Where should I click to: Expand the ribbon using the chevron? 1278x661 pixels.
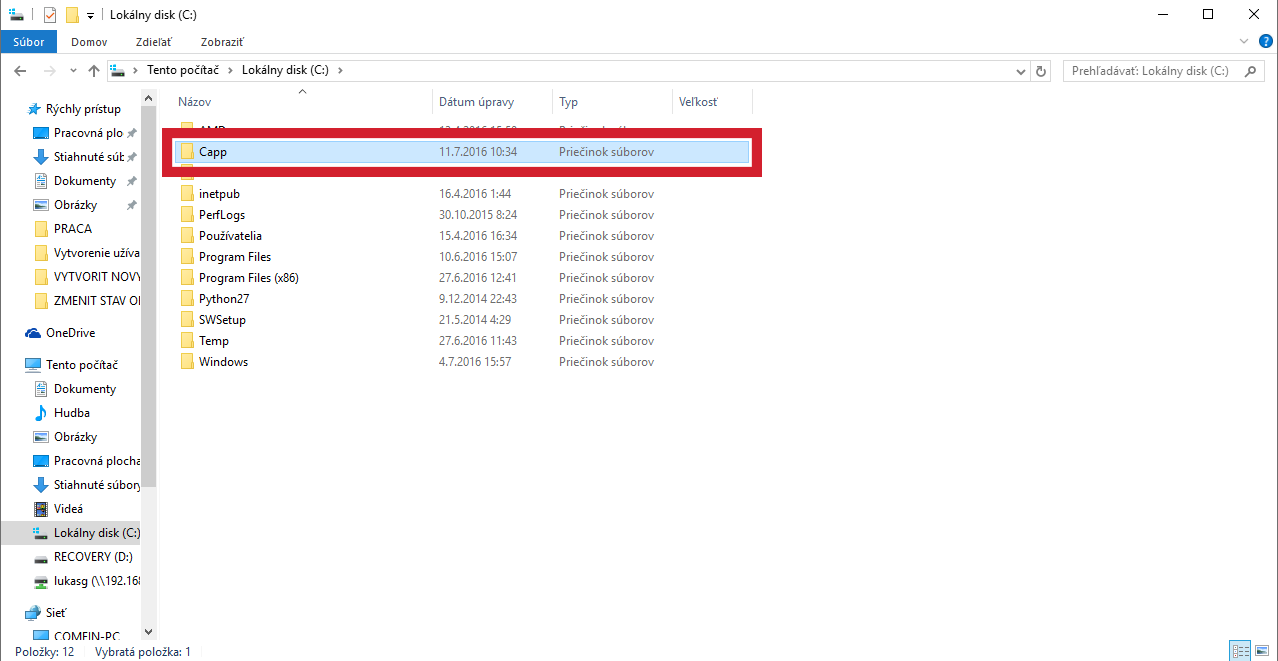(1245, 41)
